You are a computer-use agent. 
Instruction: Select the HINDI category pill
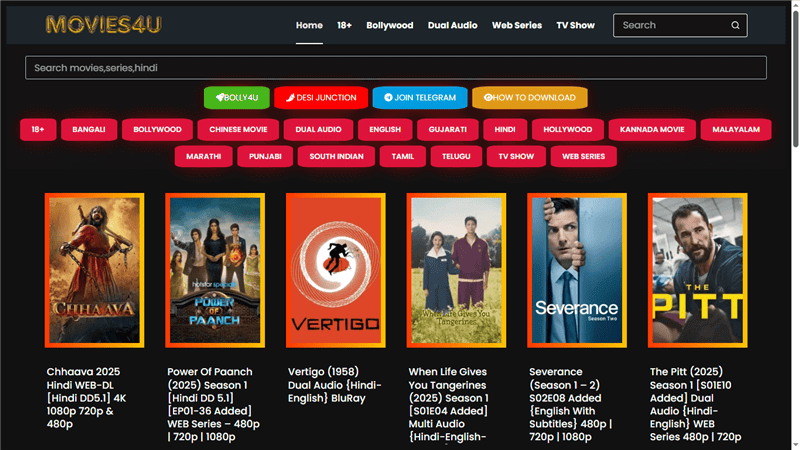click(x=505, y=130)
